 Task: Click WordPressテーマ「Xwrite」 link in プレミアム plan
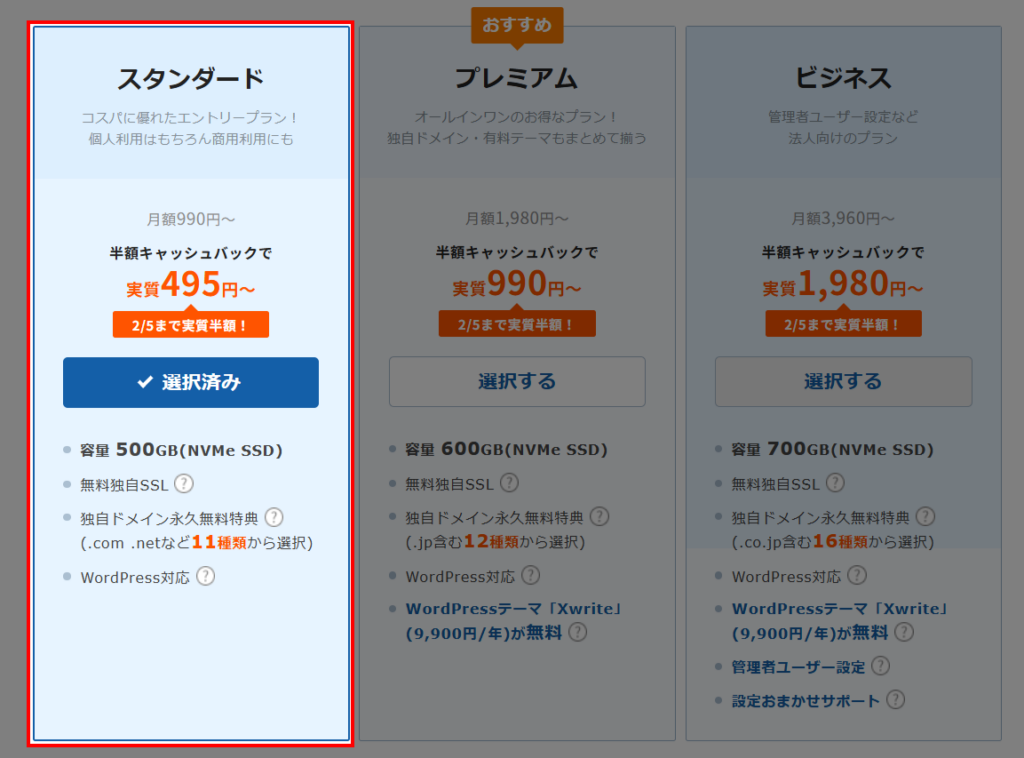click(513, 609)
